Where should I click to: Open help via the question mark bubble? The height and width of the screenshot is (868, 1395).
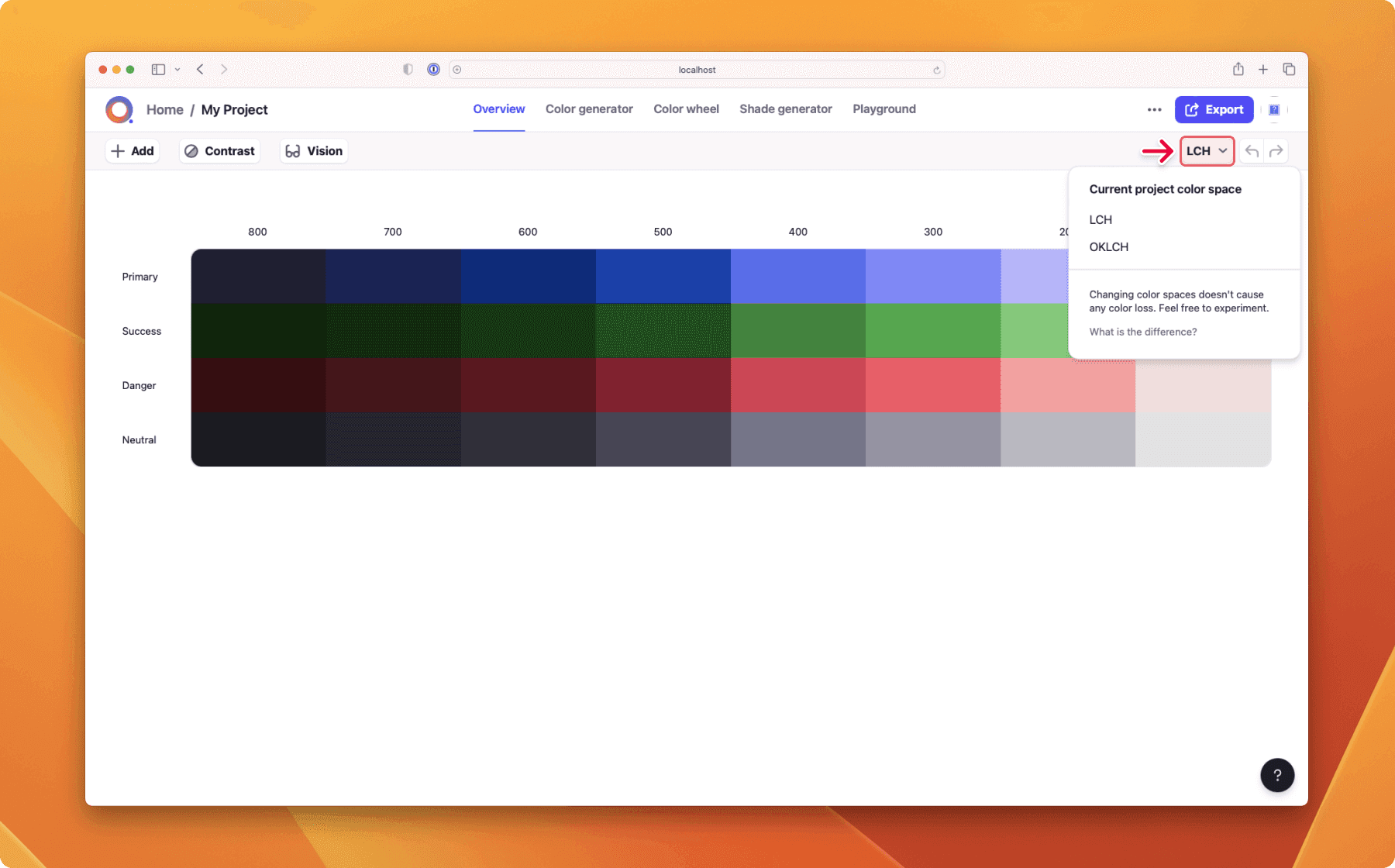(x=1277, y=775)
